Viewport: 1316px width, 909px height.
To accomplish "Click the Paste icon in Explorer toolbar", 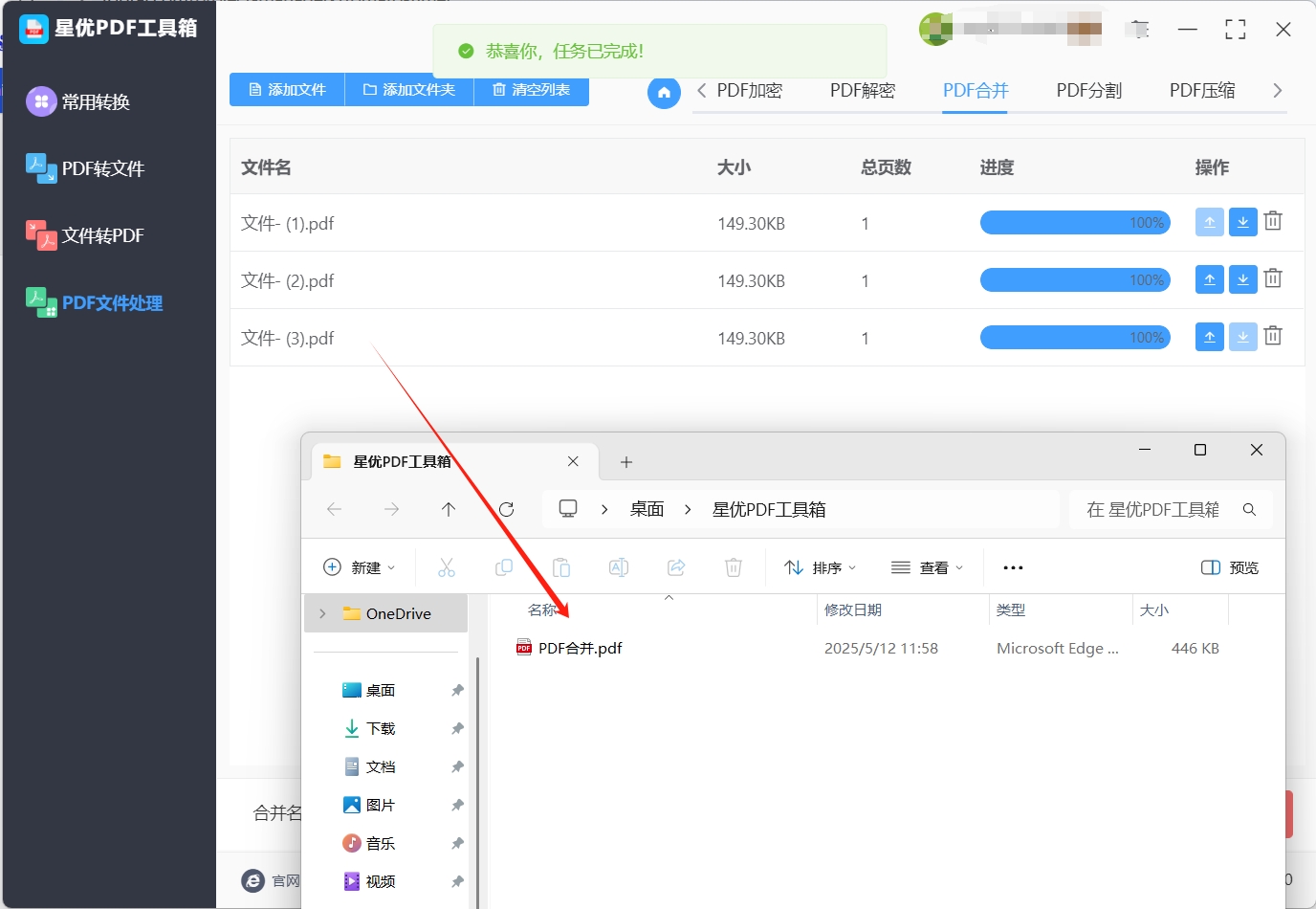I will pos(561,567).
